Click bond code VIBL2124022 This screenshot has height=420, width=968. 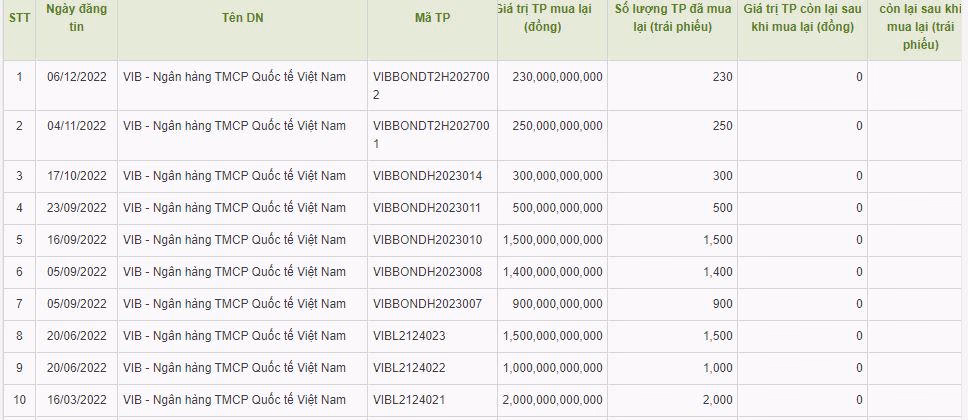point(409,368)
